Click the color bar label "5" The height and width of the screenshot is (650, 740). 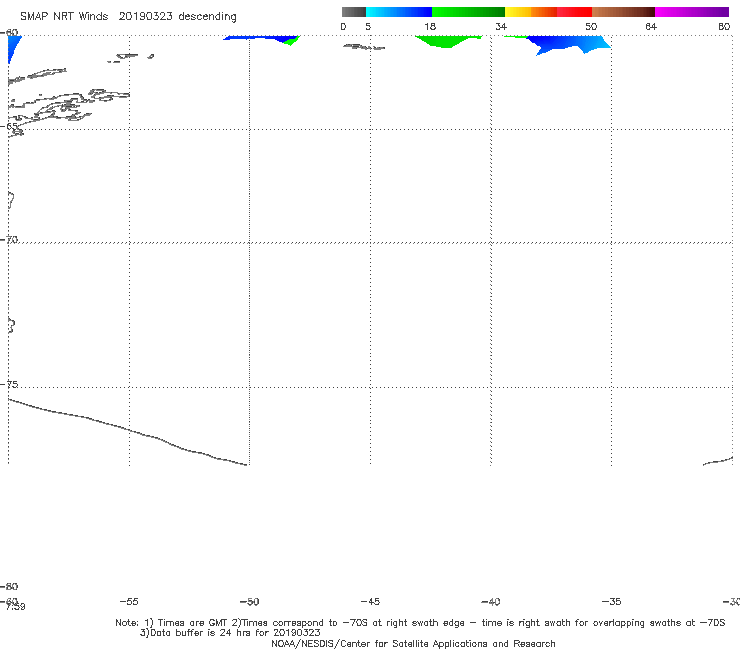[x=368, y=26]
